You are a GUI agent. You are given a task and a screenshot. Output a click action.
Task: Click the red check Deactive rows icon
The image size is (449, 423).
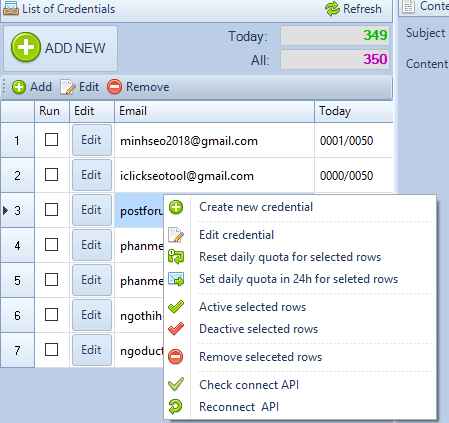click(x=176, y=329)
